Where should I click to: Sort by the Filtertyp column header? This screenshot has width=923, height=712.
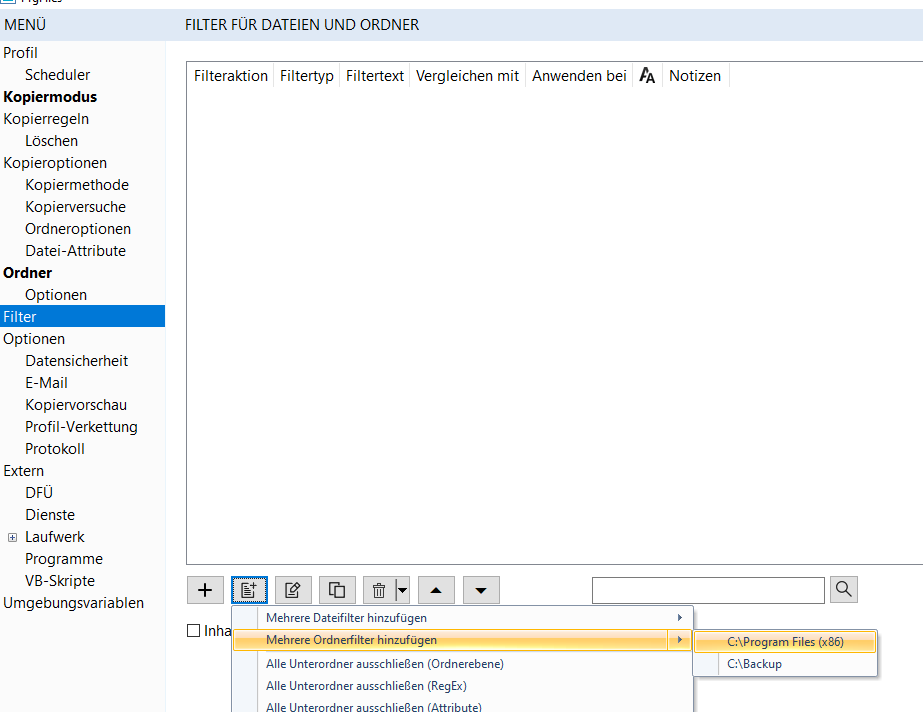point(306,76)
